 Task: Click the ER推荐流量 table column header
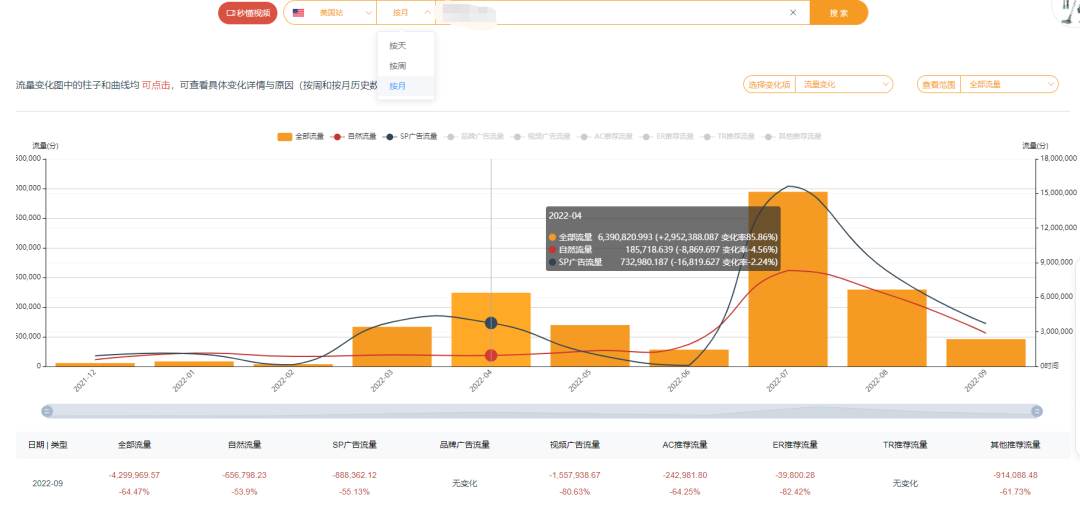click(x=796, y=445)
